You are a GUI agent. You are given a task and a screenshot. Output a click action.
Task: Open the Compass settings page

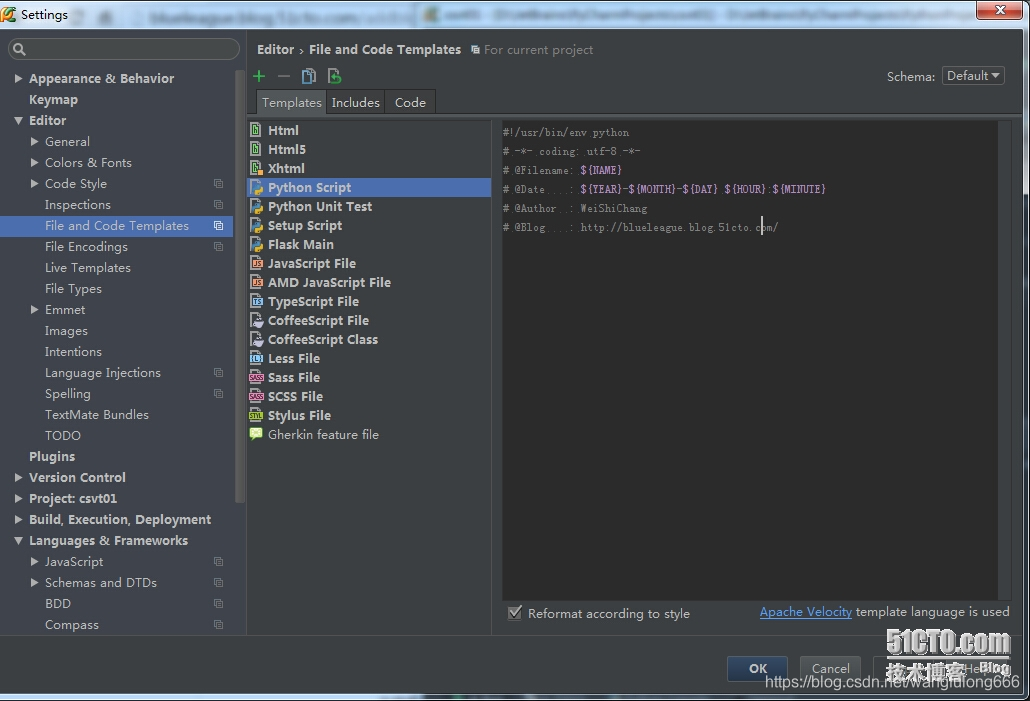point(72,625)
